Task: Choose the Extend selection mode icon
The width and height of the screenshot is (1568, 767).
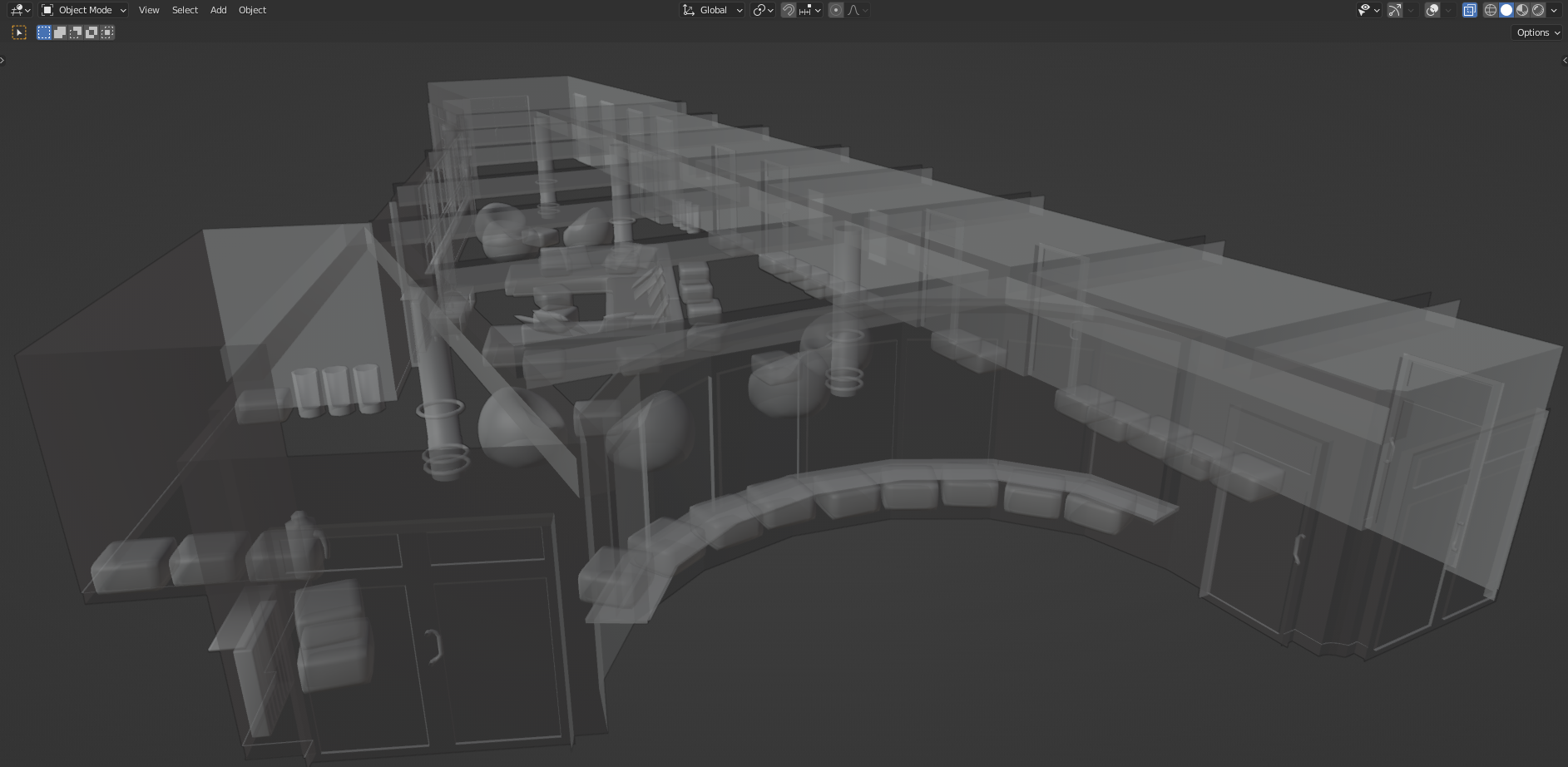Action: [x=60, y=32]
